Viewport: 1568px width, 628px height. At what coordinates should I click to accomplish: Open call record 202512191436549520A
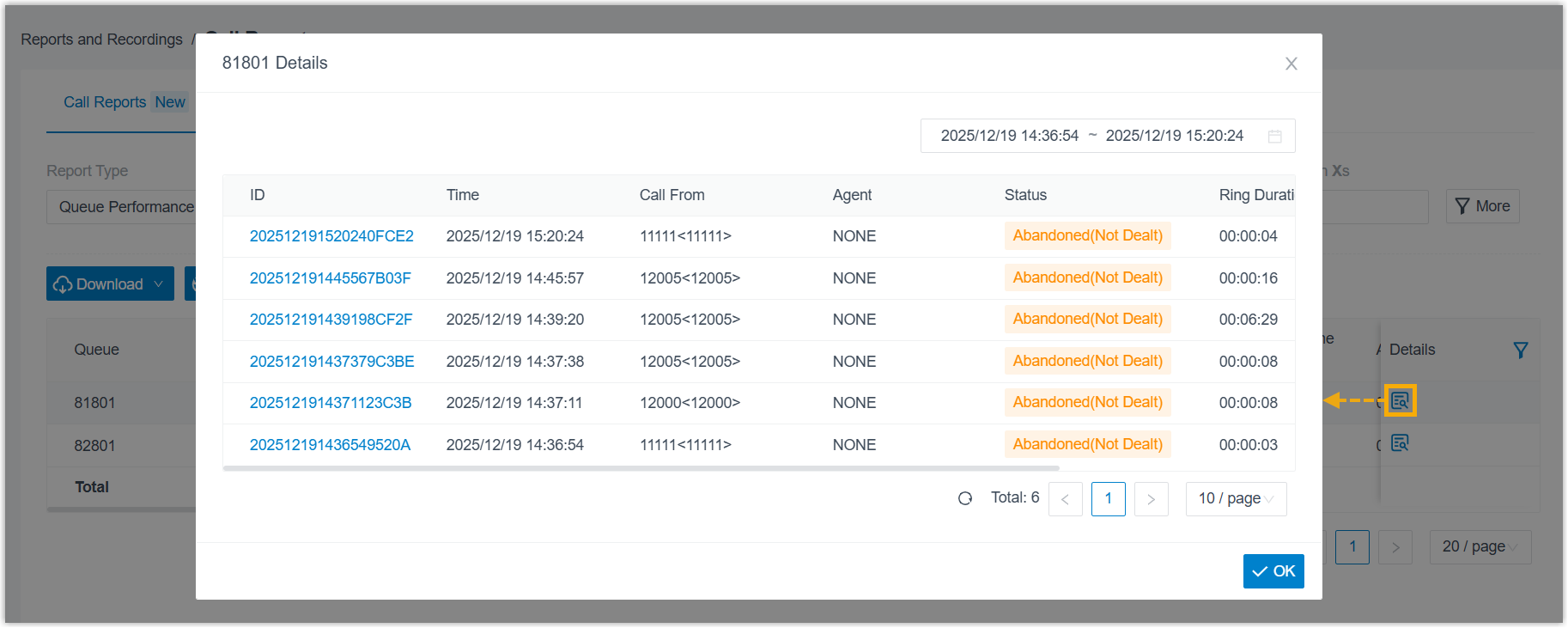tap(331, 445)
